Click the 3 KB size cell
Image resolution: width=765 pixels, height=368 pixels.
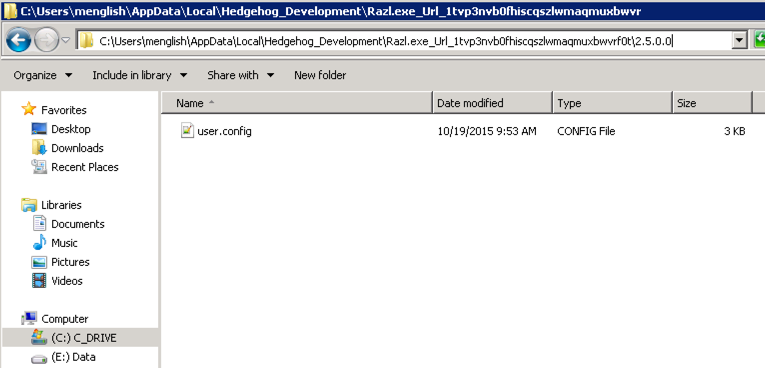pyautogui.click(x=735, y=131)
